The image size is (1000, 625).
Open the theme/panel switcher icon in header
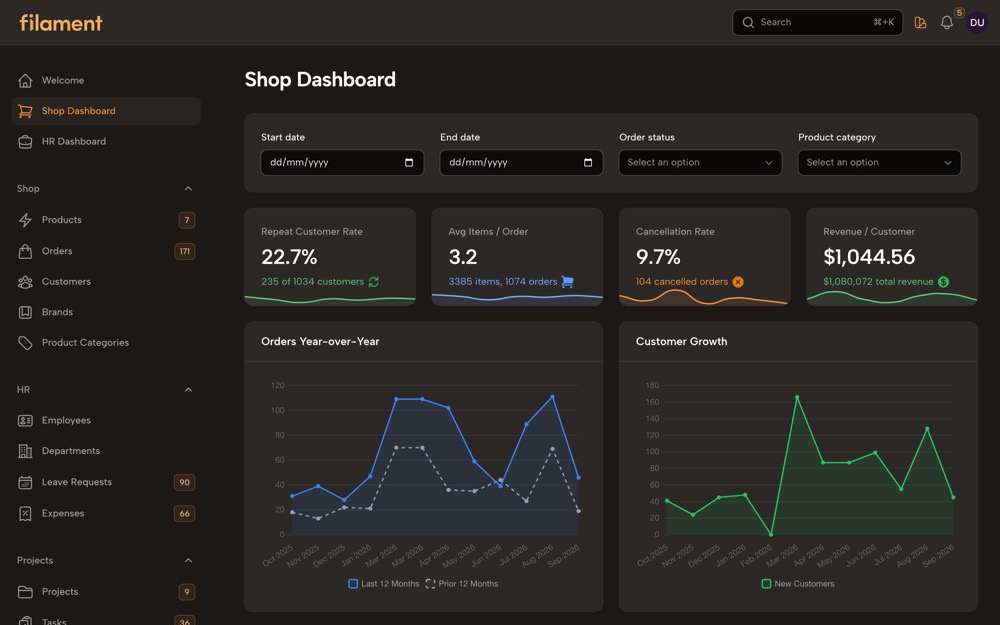[920, 23]
